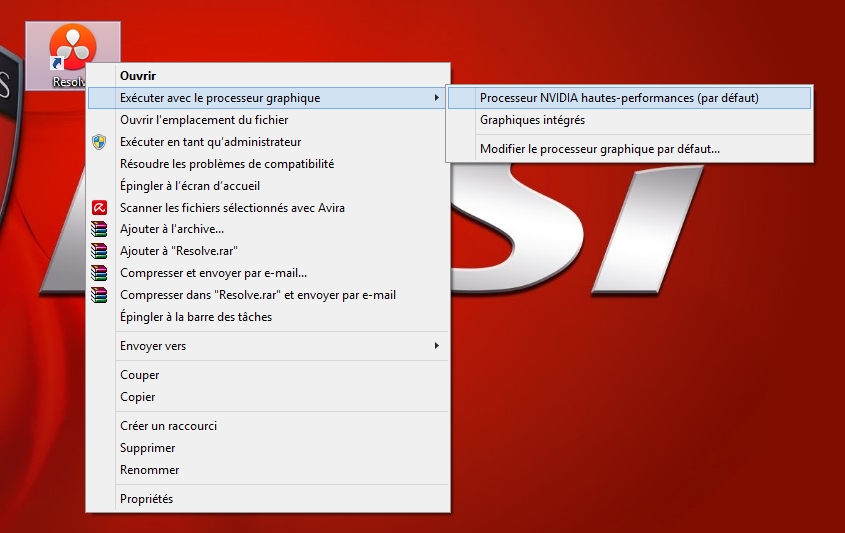Select Ajouter à l'archive... entry

(x=268, y=229)
